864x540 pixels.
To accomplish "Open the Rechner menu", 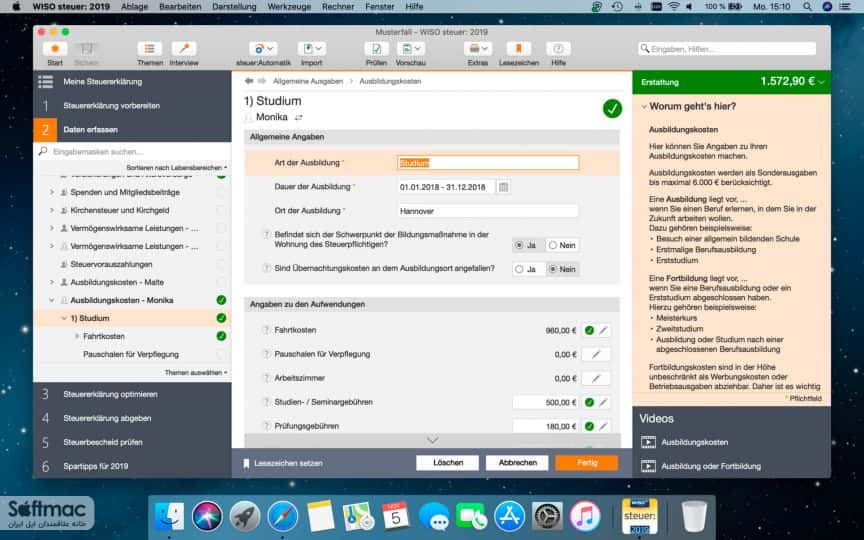I will point(338,7).
